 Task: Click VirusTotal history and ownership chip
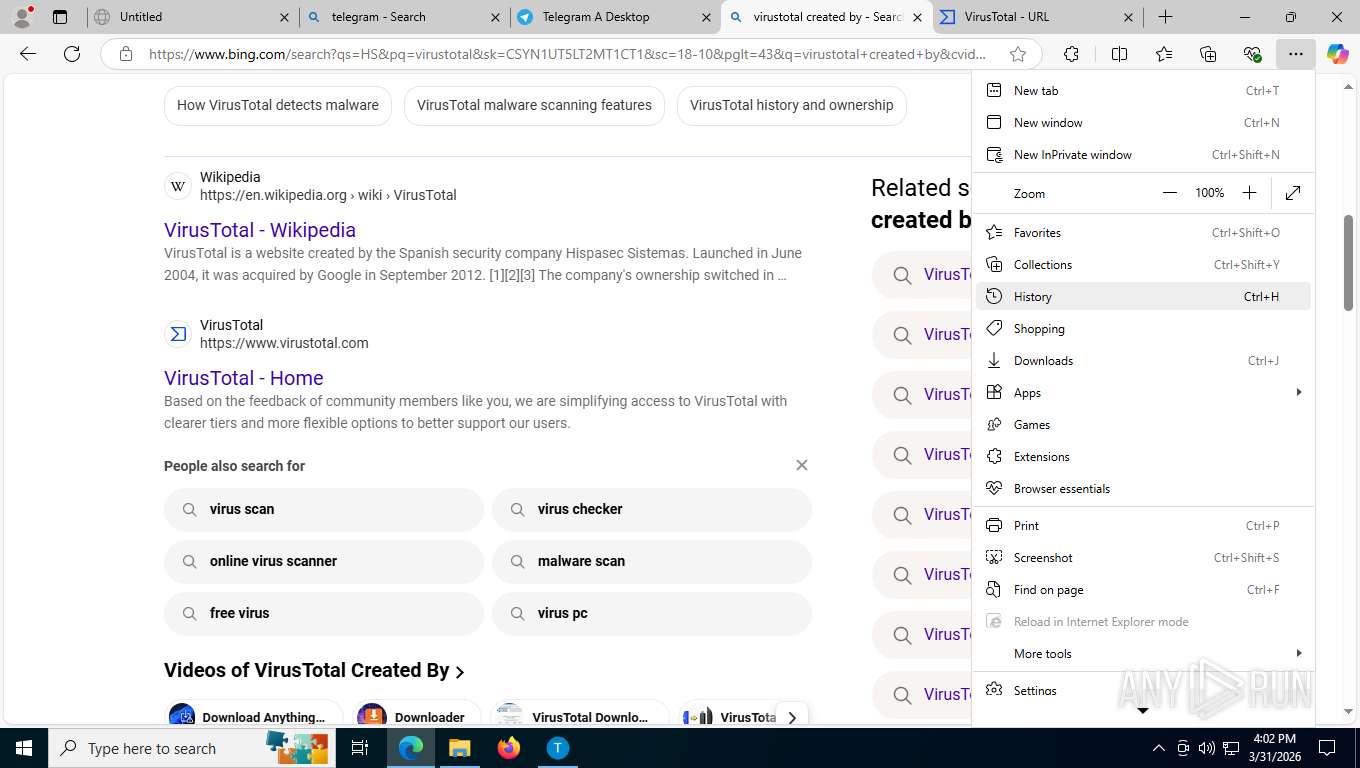[792, 105]
